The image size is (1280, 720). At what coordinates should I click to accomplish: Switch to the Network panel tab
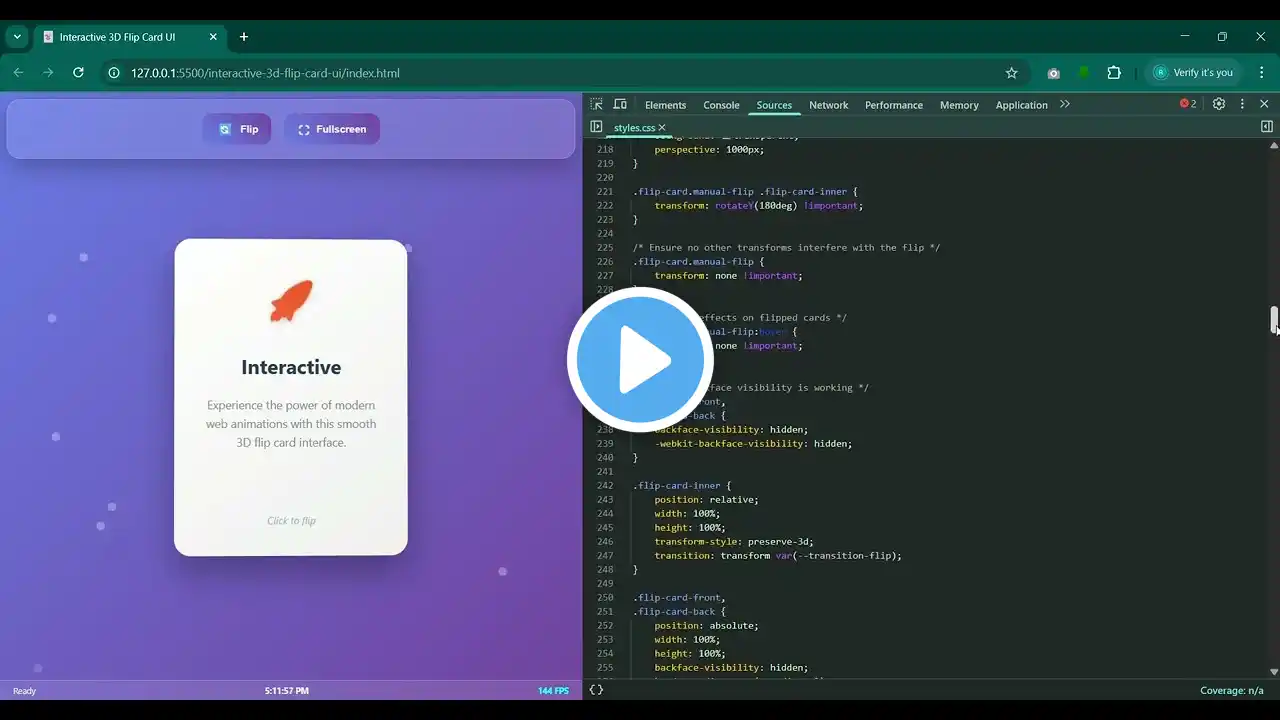click(828, 105)
